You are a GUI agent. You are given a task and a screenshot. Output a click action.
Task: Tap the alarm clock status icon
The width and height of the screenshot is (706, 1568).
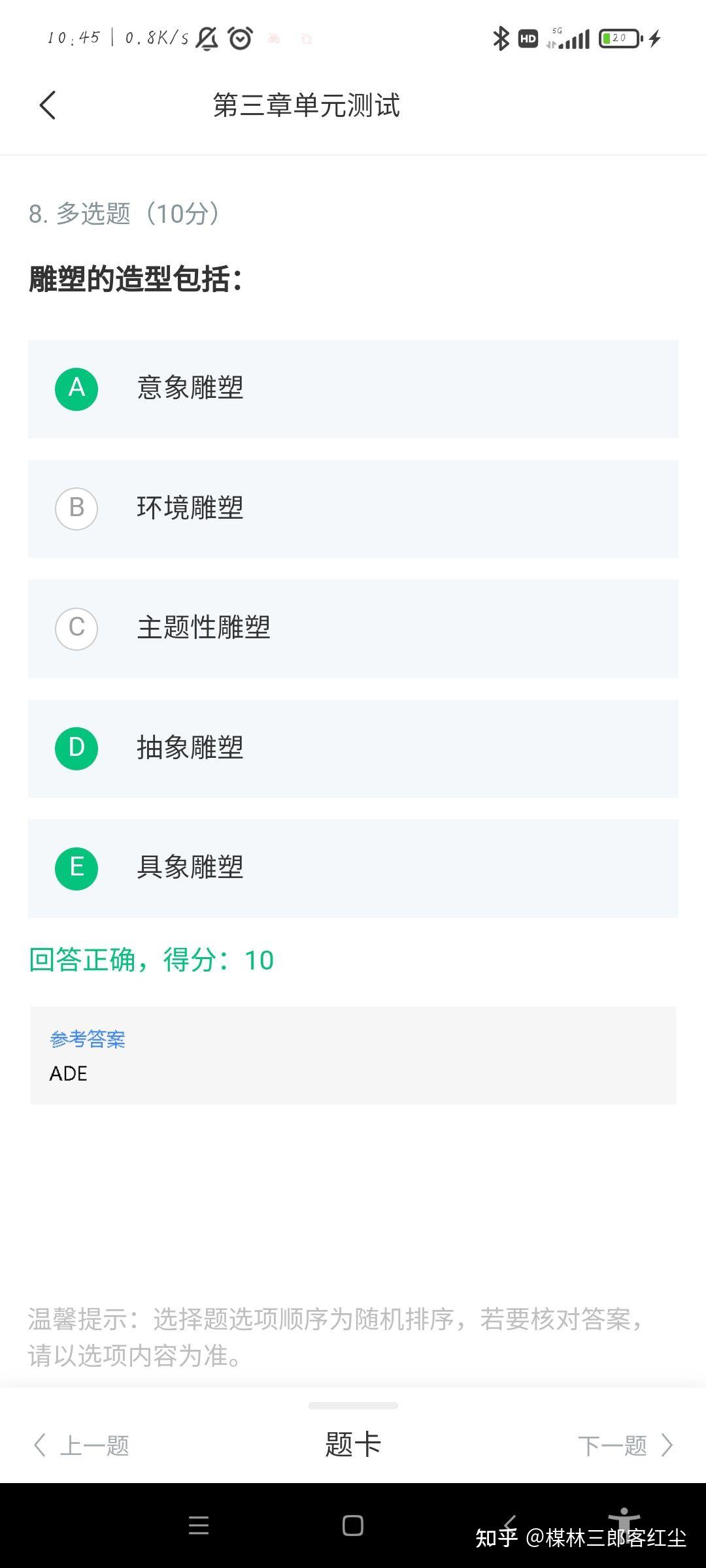(x=240, y=39)
